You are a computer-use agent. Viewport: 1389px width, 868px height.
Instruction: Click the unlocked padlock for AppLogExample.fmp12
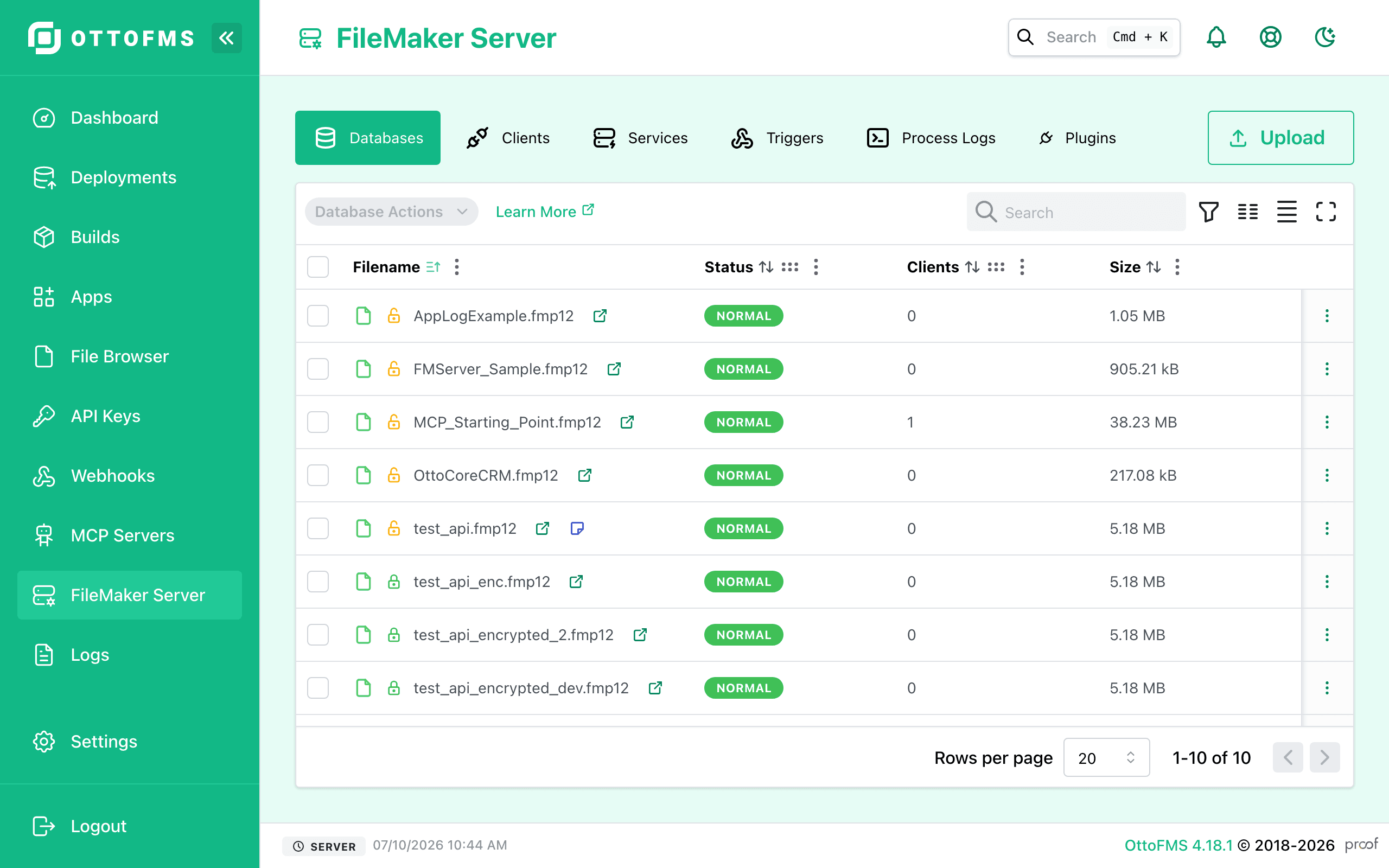point(394,316)
